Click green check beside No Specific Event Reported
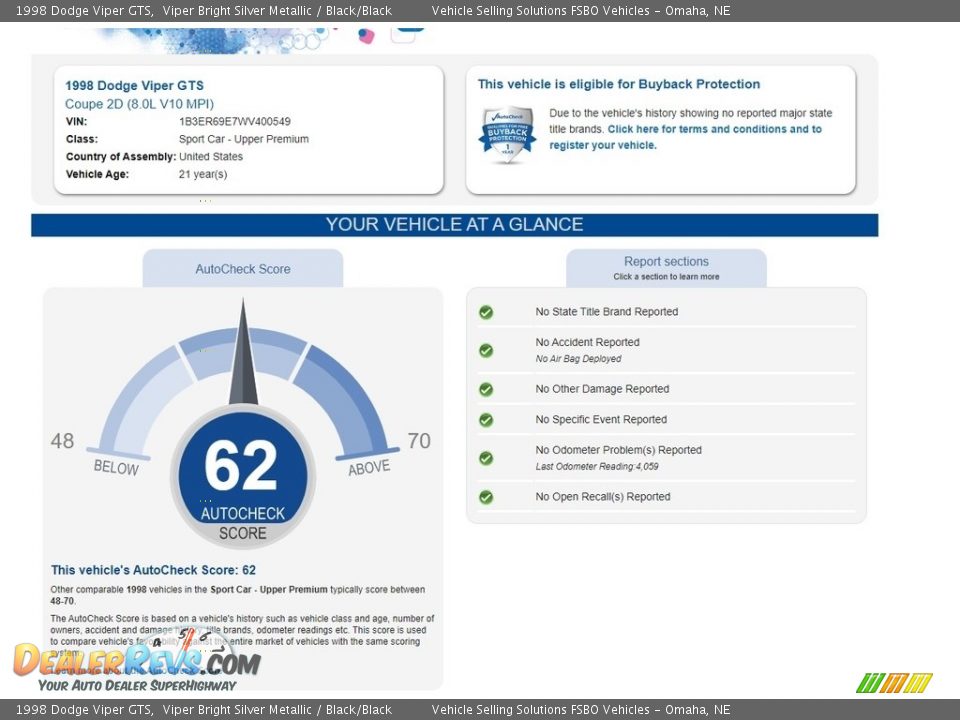Image resolution: width=960 pixels, height=720 pixels. click(486, 420)
